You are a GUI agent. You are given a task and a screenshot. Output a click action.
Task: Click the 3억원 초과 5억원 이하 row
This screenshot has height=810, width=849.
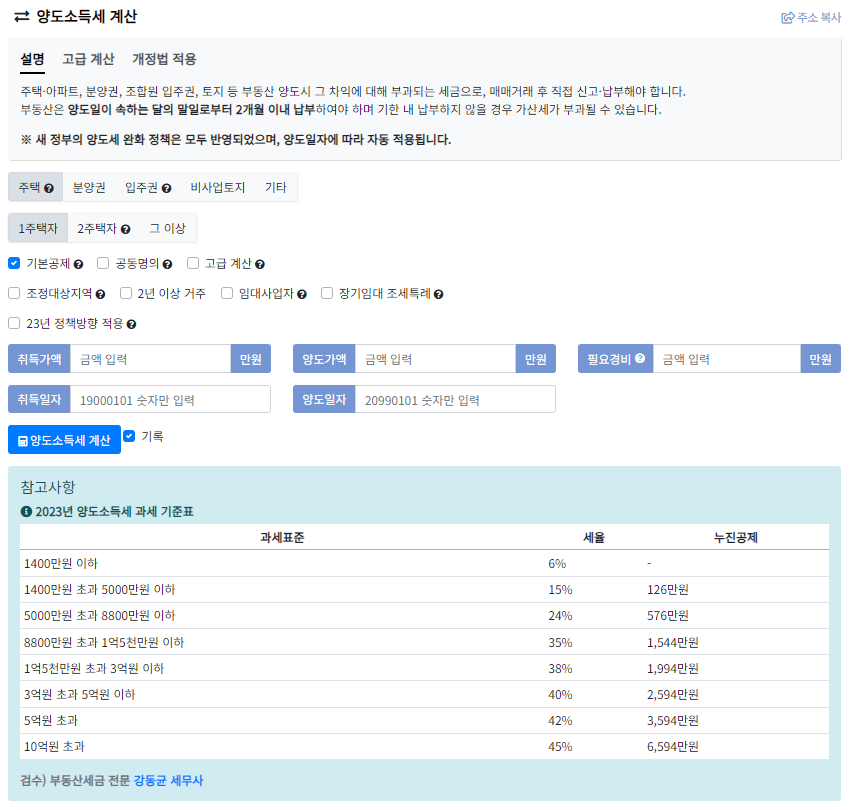[424, 694]
